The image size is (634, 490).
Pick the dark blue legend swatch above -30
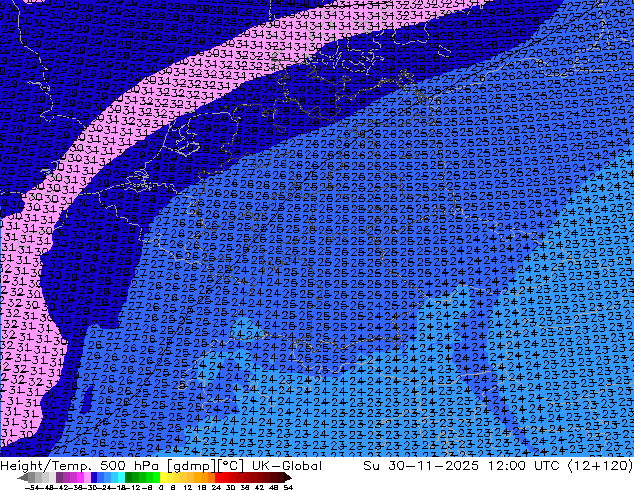(x=94, y=477)
